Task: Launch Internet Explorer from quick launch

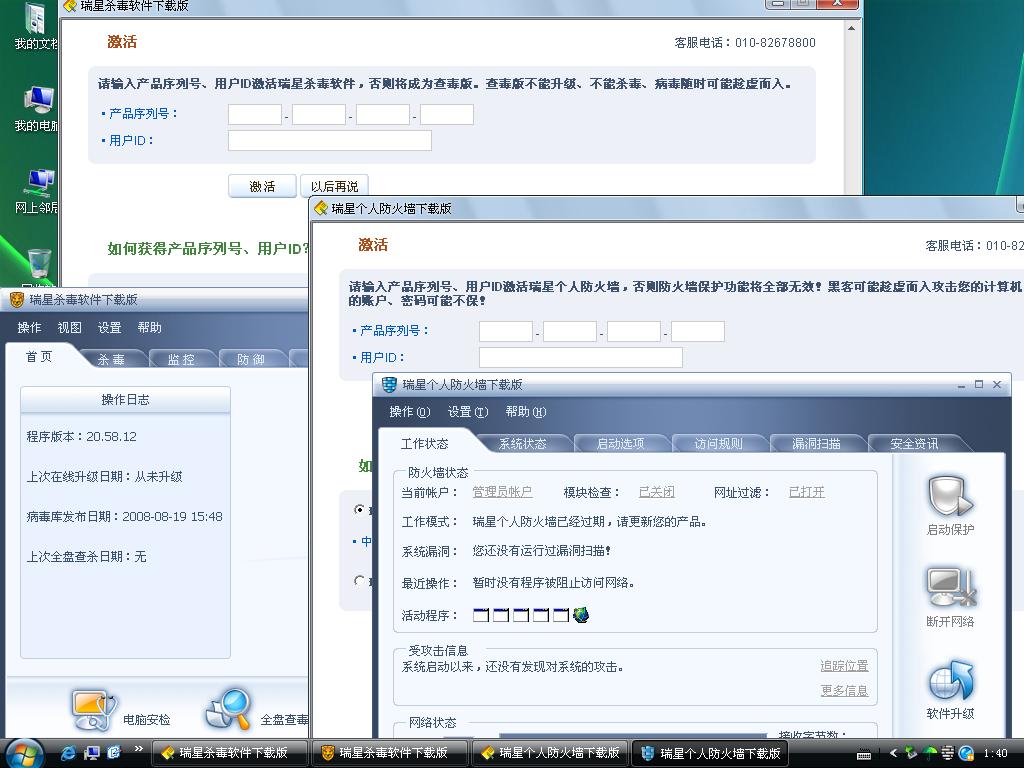Action: [69, 753]
